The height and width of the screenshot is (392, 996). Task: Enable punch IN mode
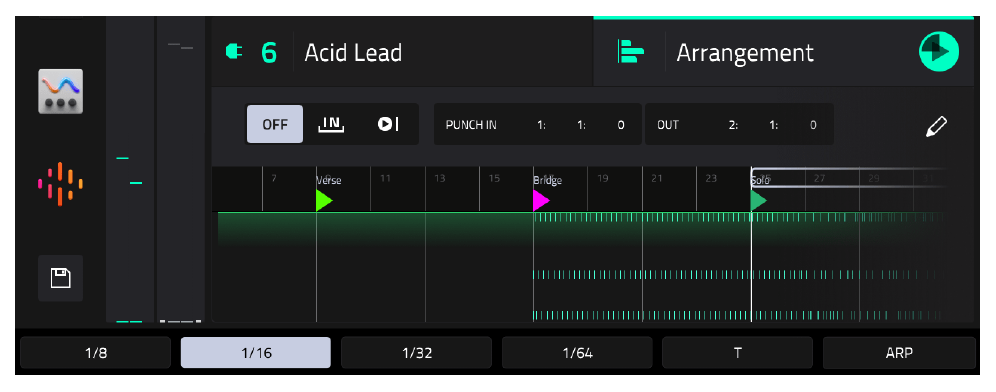[331, 124]
